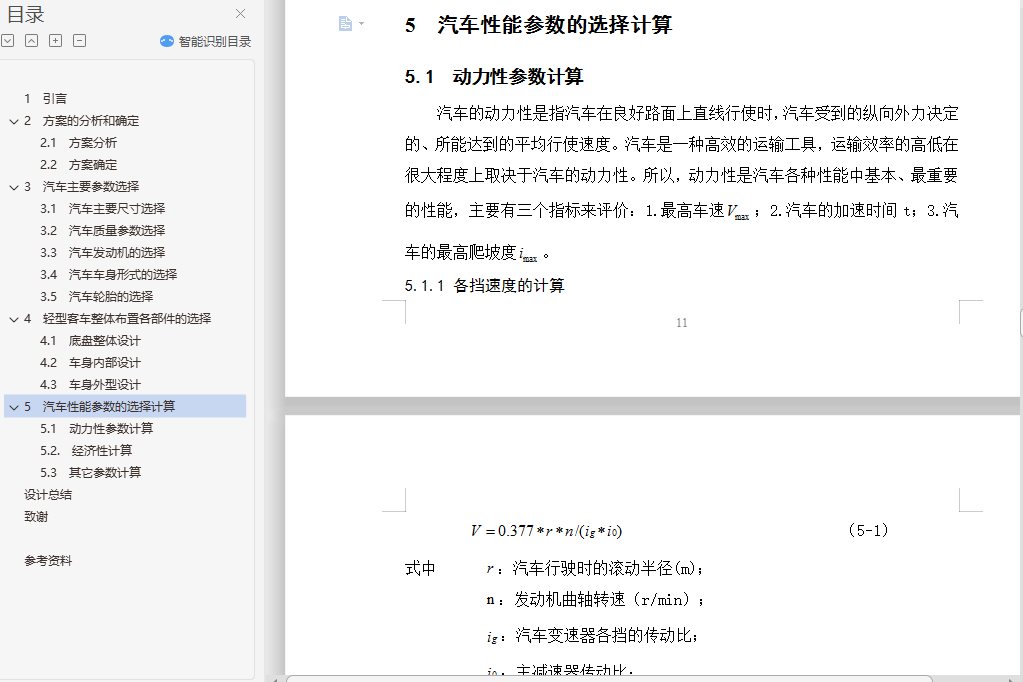1023x682 pixels.
Task: Navigate to 4.1 底盘整体设计
Action: pos(90,341)
